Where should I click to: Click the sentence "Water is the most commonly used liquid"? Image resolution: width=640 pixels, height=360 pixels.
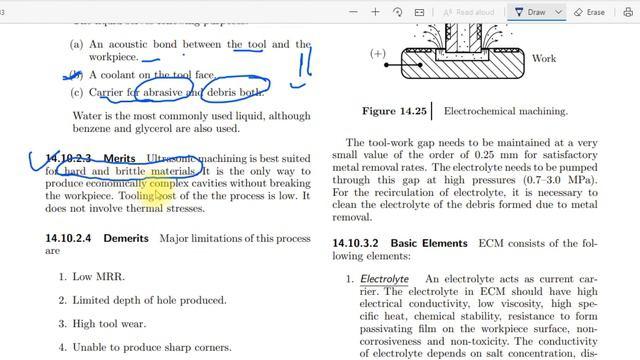click(167, 116)
